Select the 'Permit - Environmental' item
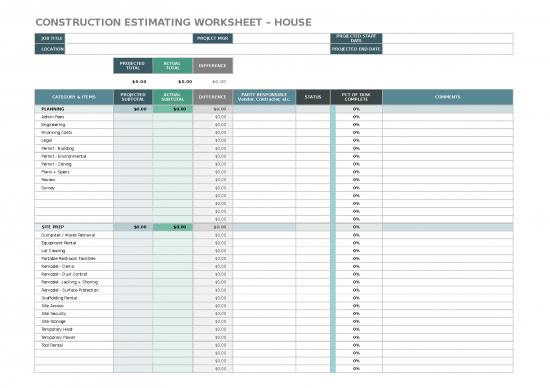This screenshot has width=550, height=388. coord(63,156)
